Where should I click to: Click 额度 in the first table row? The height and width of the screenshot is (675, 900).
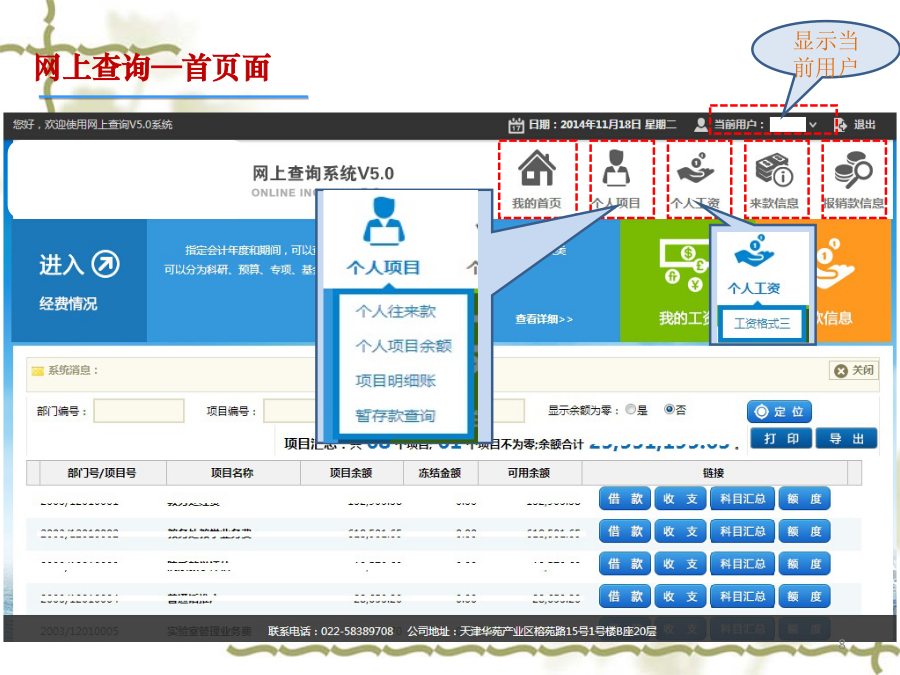click(x=805, y=499)
